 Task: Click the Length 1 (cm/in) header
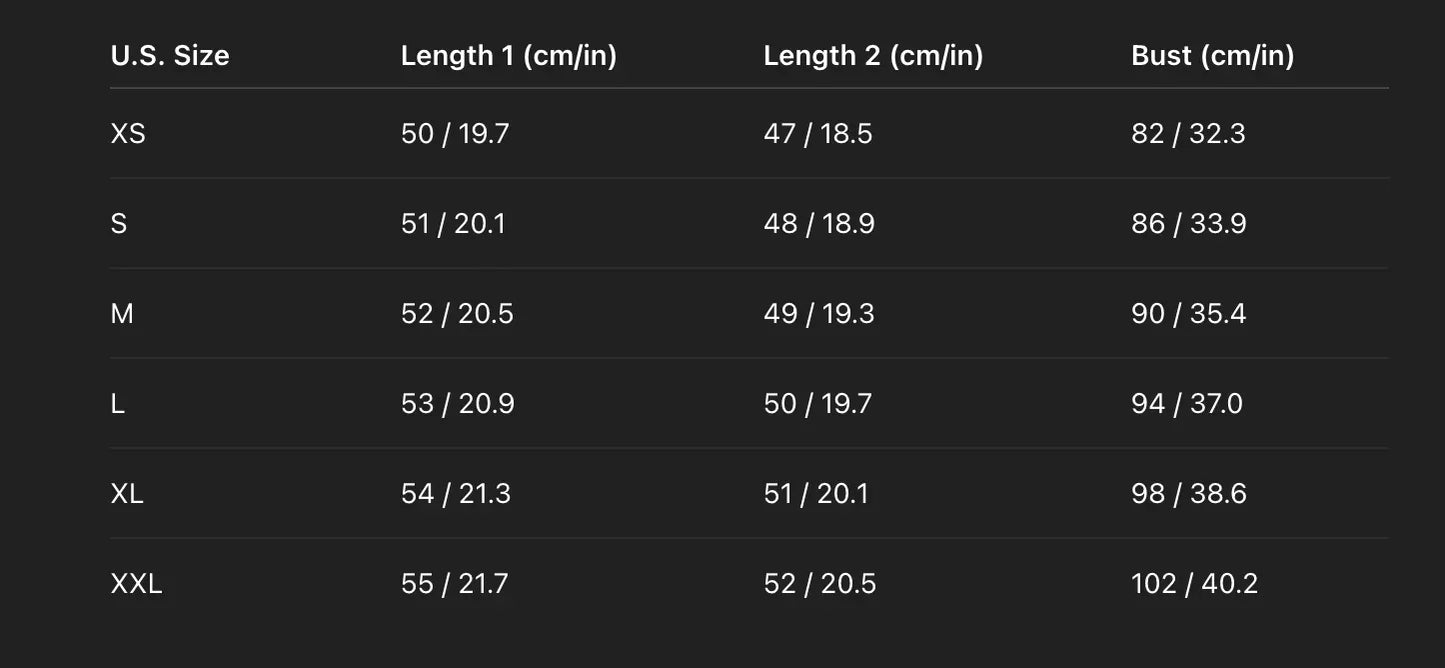click(508, 55)
